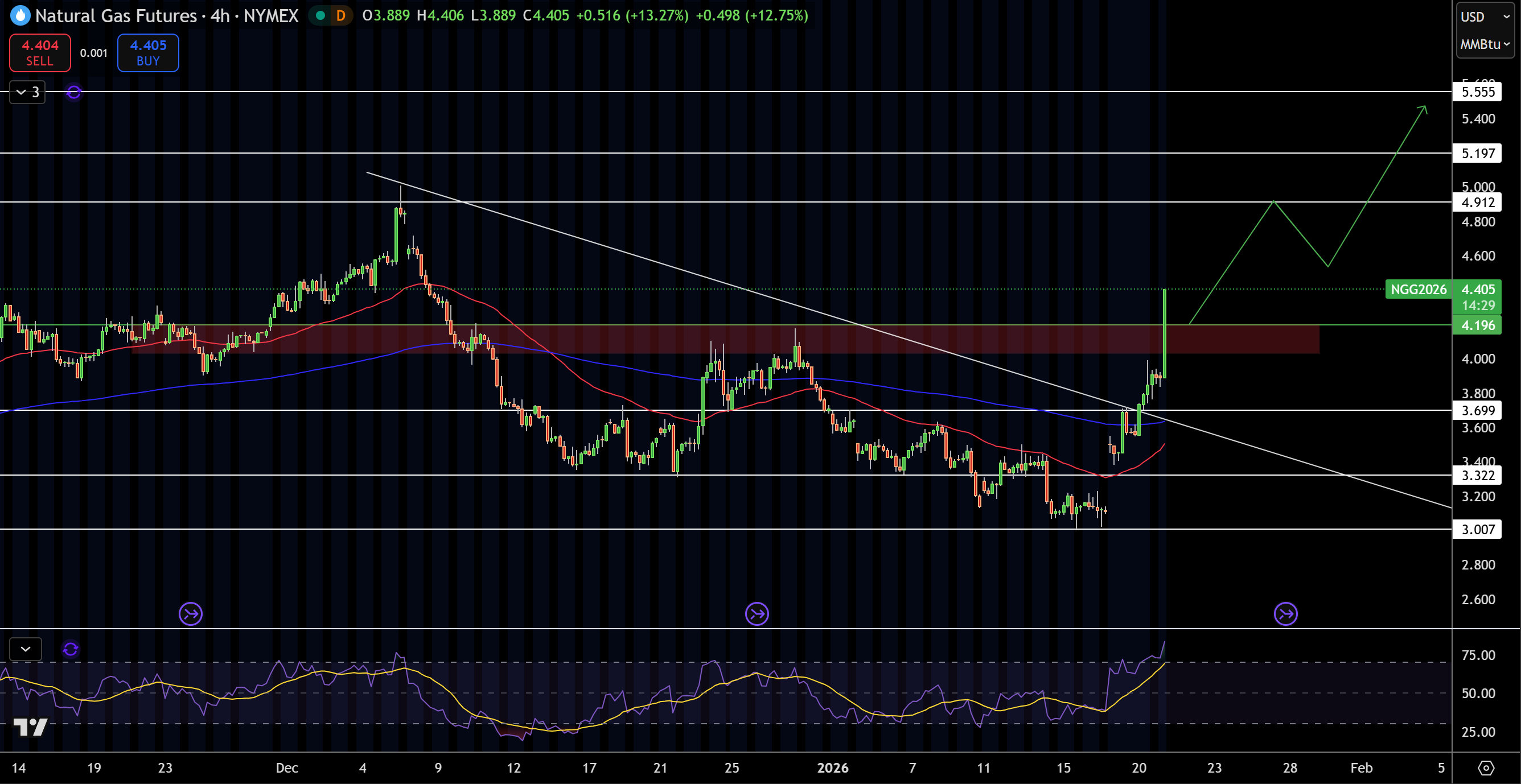The image size is (1521, 784).
Task: Click the 4.404 SELL button
Action: click(40, 52)
